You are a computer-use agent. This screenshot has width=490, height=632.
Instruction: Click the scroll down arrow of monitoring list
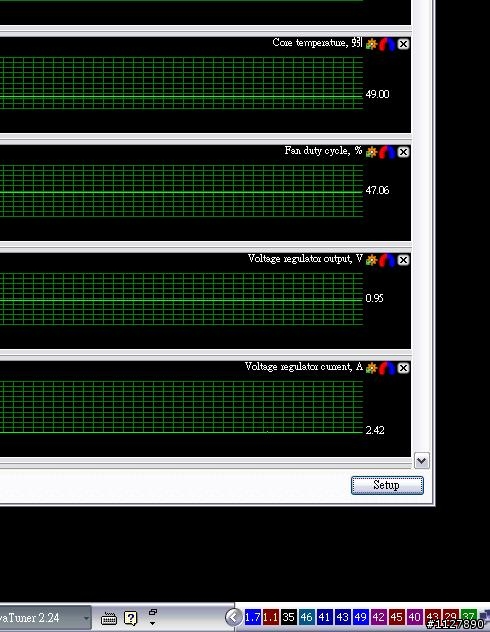(x=421, y=460)
